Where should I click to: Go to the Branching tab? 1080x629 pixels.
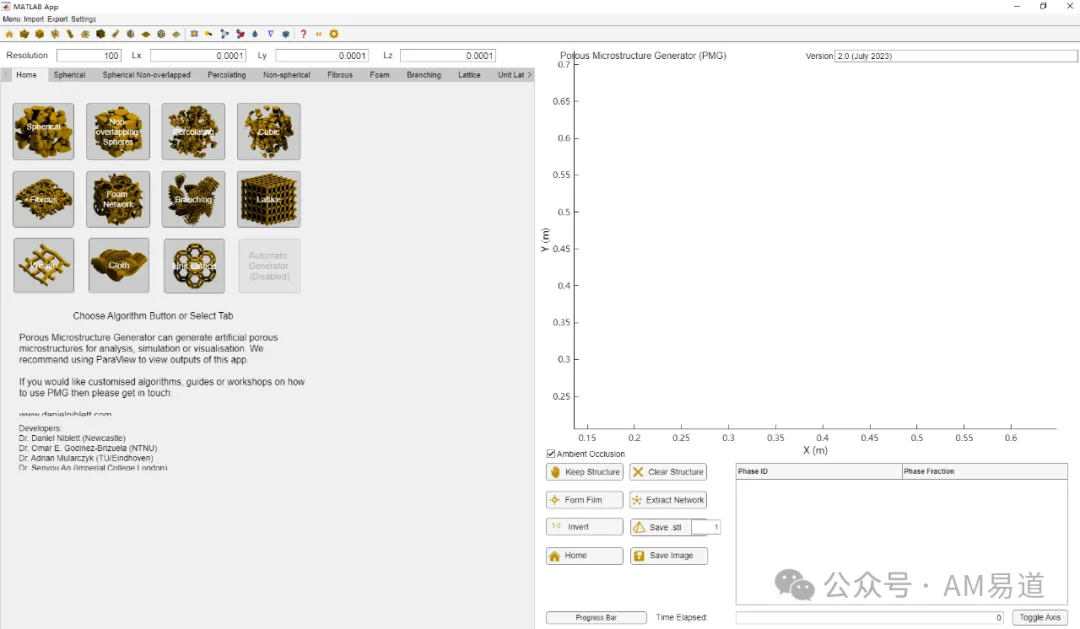[424, 74]
